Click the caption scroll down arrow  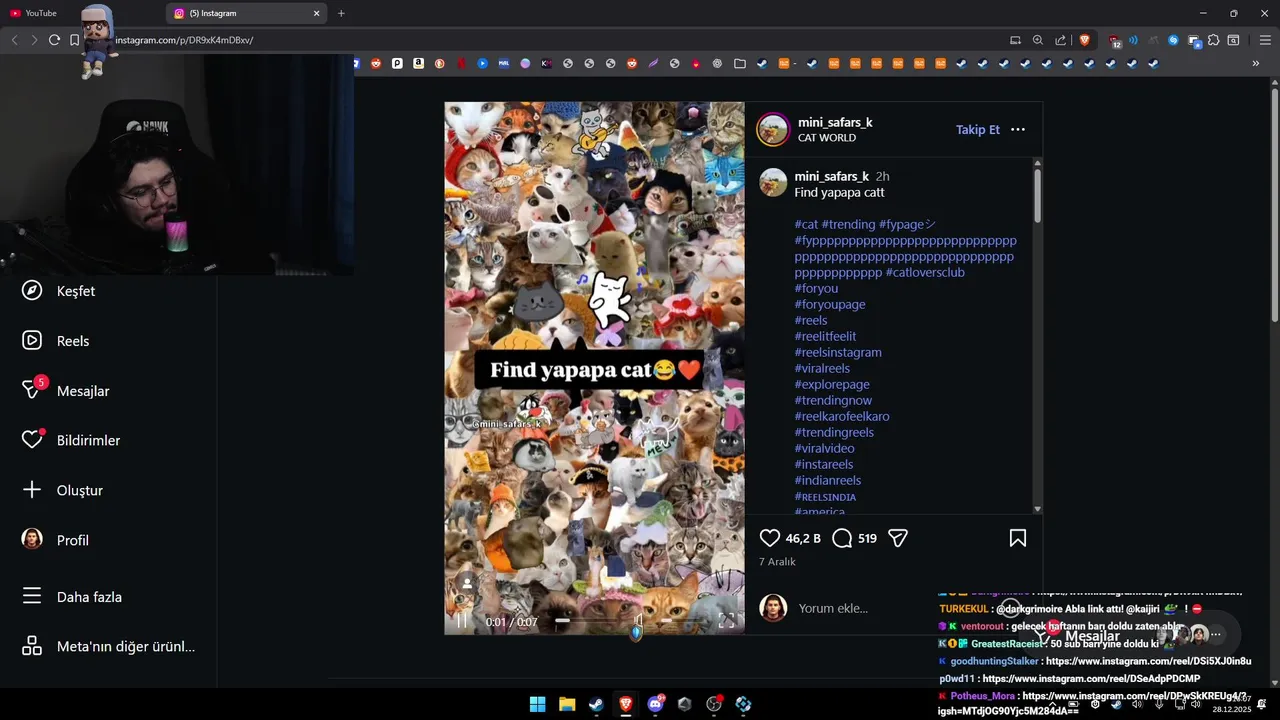pos(1037,509)
